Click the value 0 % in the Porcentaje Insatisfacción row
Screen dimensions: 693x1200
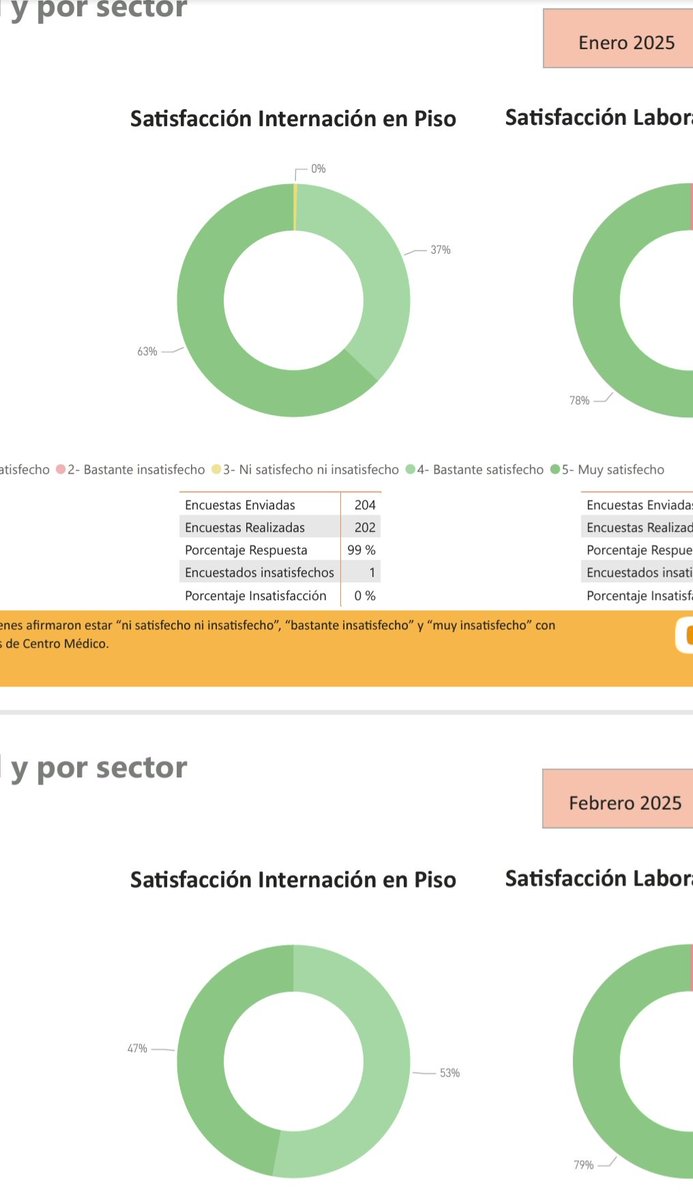[x=365, y=596]
